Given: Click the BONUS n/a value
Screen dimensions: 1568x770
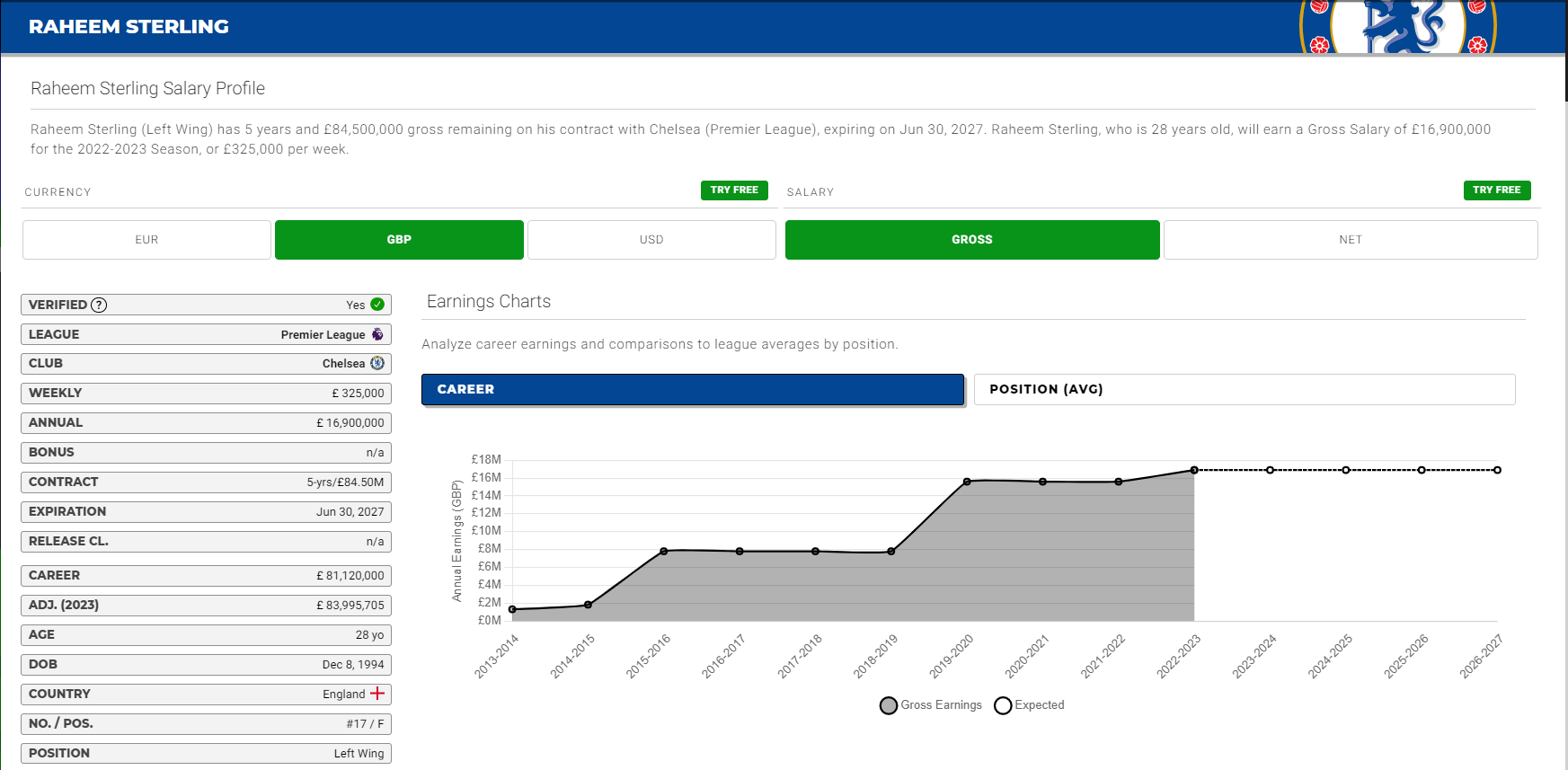Looking at the screenshot, I should point(375,452).
